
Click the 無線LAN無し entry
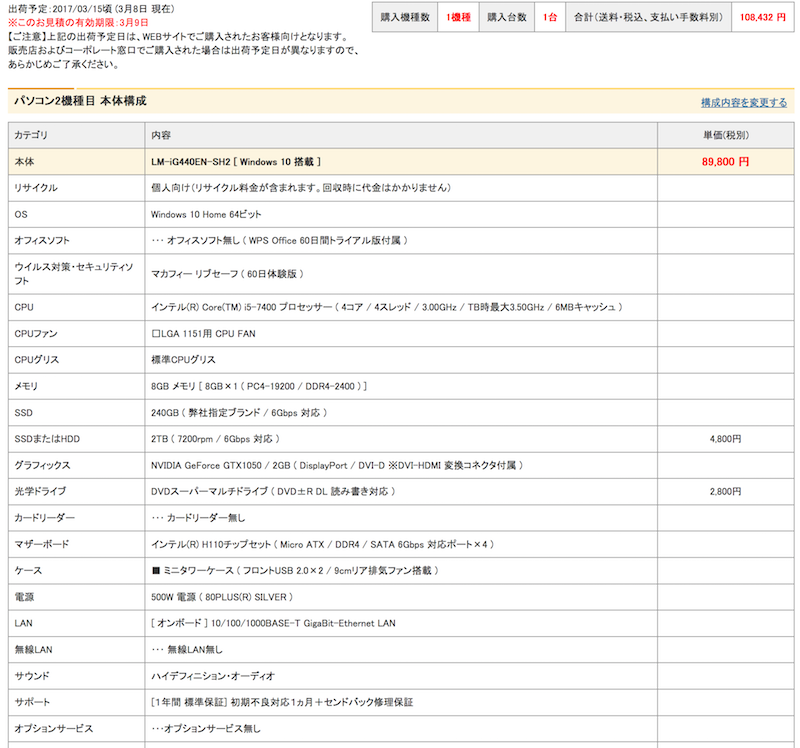click(x=187, y=650)
